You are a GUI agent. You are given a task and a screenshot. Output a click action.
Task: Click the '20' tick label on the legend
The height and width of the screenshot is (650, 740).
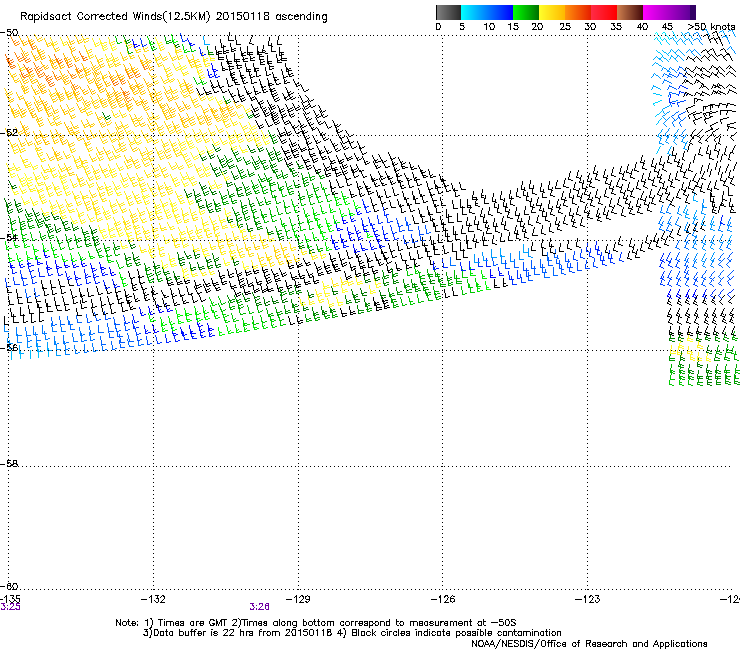click(537, 26)
